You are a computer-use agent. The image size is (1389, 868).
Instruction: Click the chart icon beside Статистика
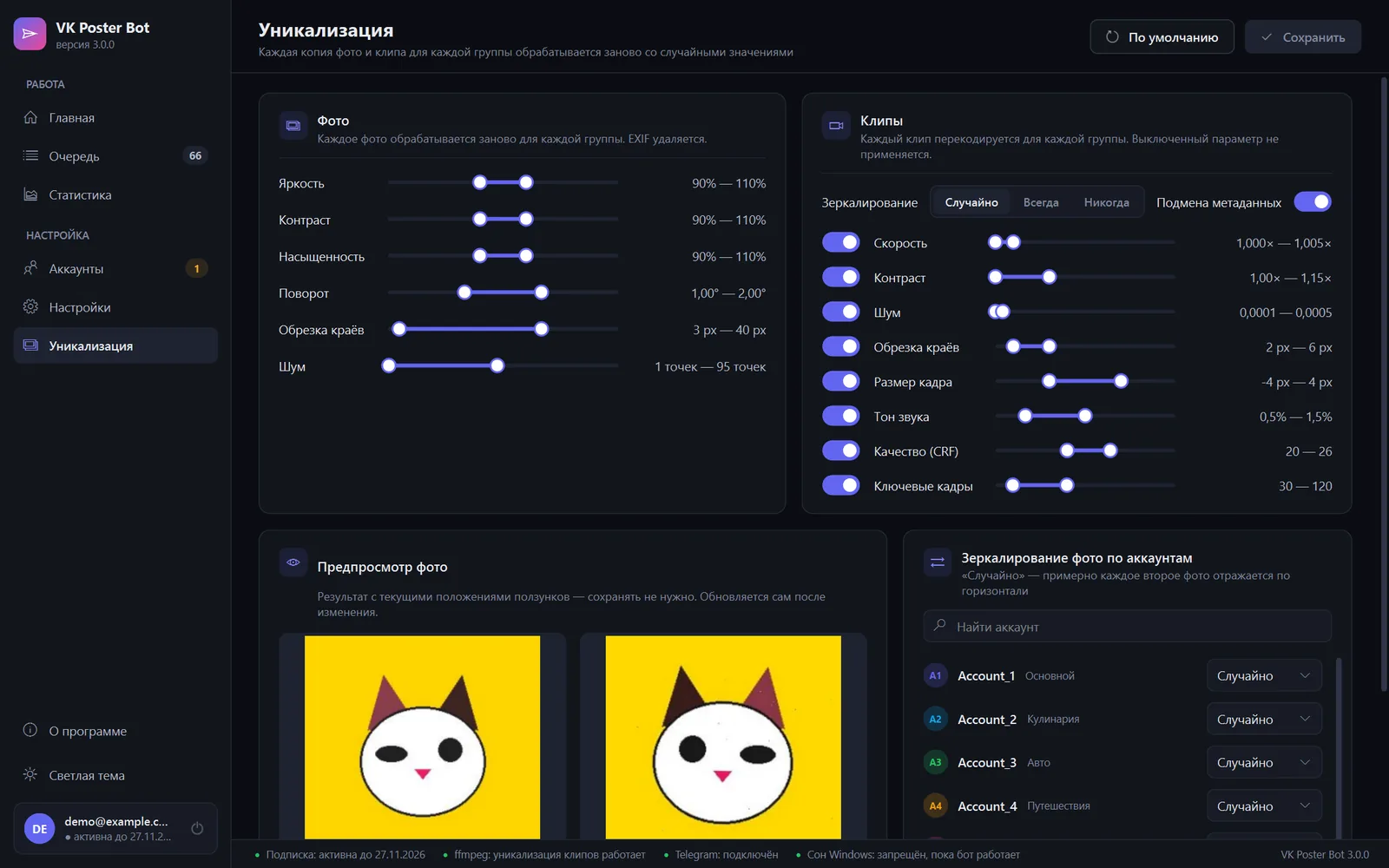click(x=30, y=194)
